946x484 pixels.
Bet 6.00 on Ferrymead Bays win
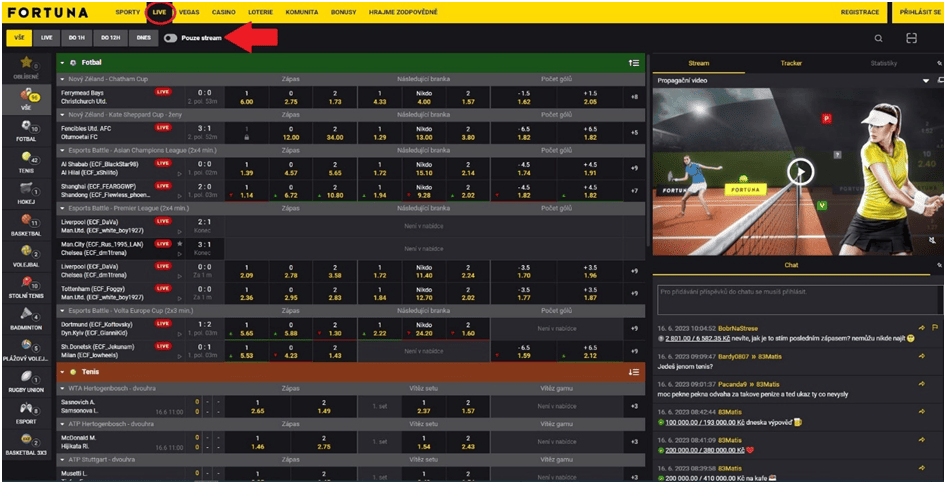coord(246,98)
